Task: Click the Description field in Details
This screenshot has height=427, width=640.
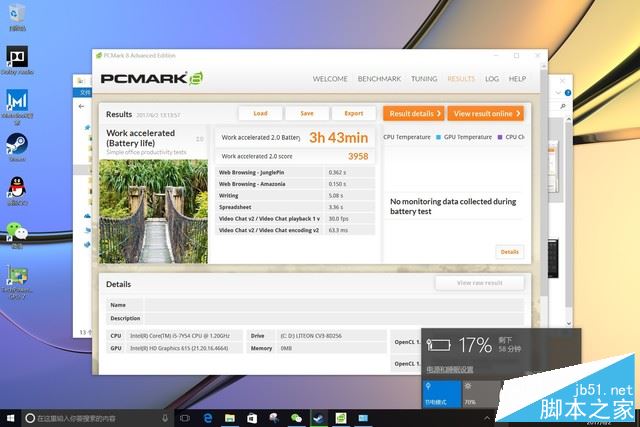Action: coord(334,318)
